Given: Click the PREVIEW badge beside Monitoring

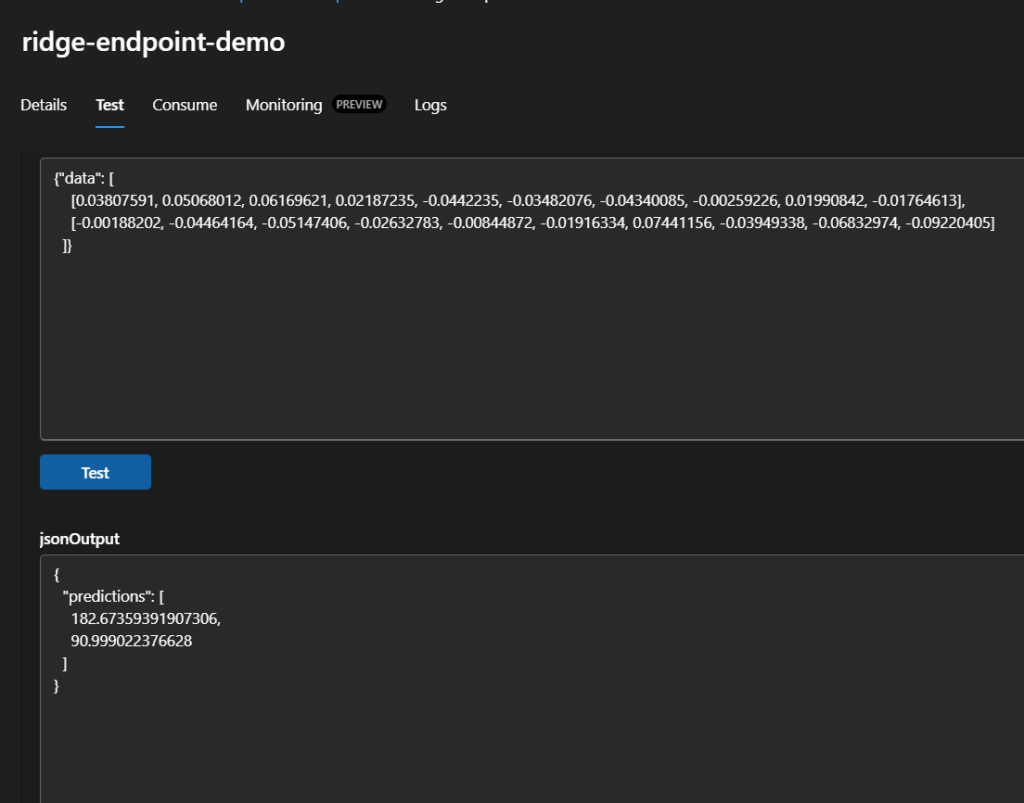Looking at the screenshot, I should (359, 105).
